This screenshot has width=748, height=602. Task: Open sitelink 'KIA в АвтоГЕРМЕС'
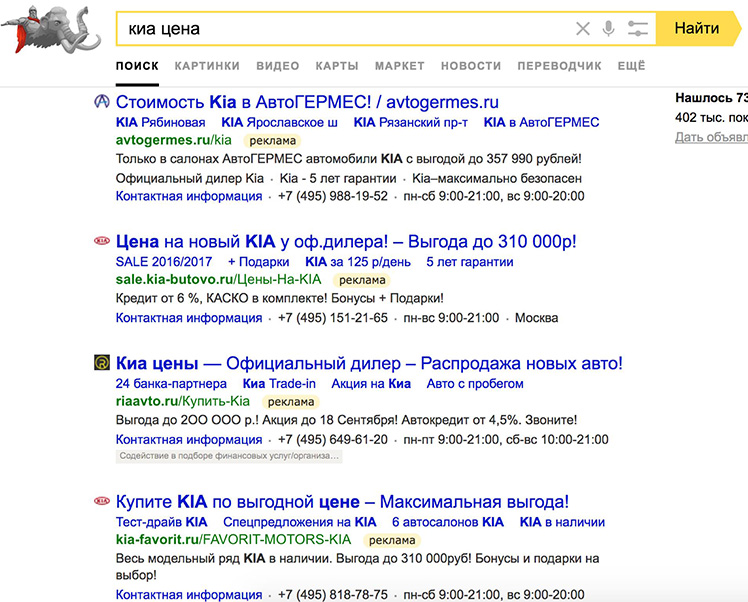coord(541,123)
